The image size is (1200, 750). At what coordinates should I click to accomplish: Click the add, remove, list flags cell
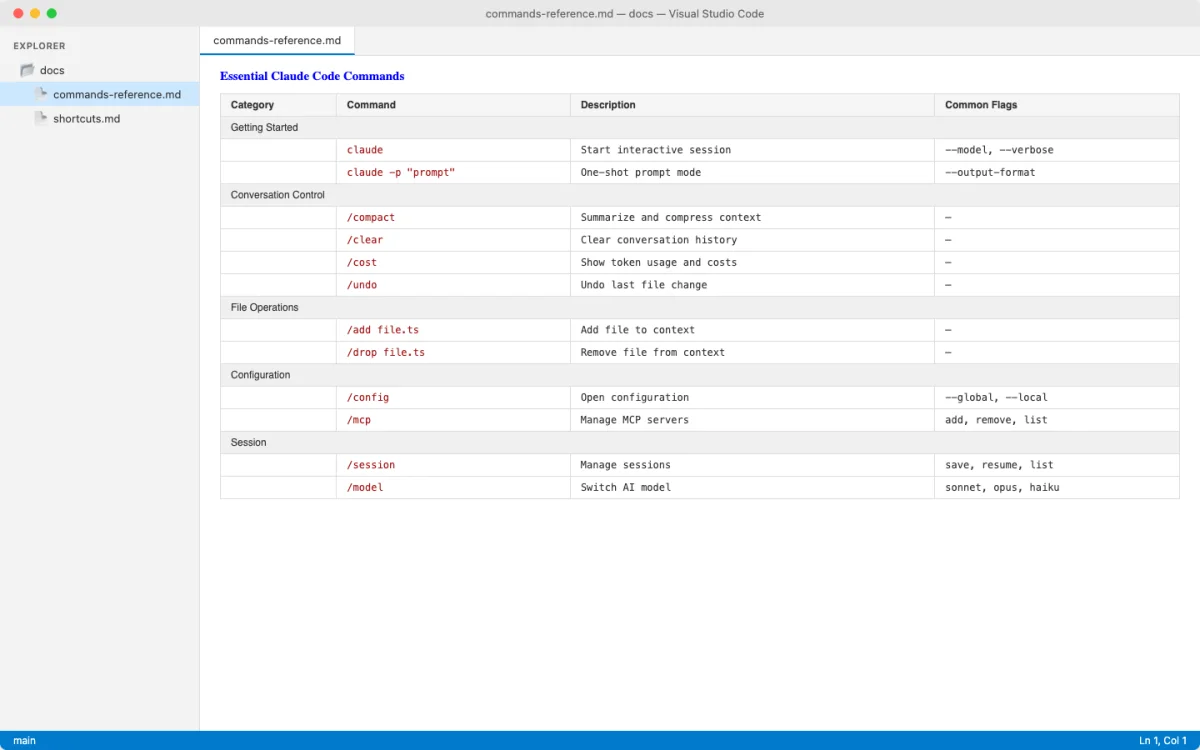point(1057,420)
